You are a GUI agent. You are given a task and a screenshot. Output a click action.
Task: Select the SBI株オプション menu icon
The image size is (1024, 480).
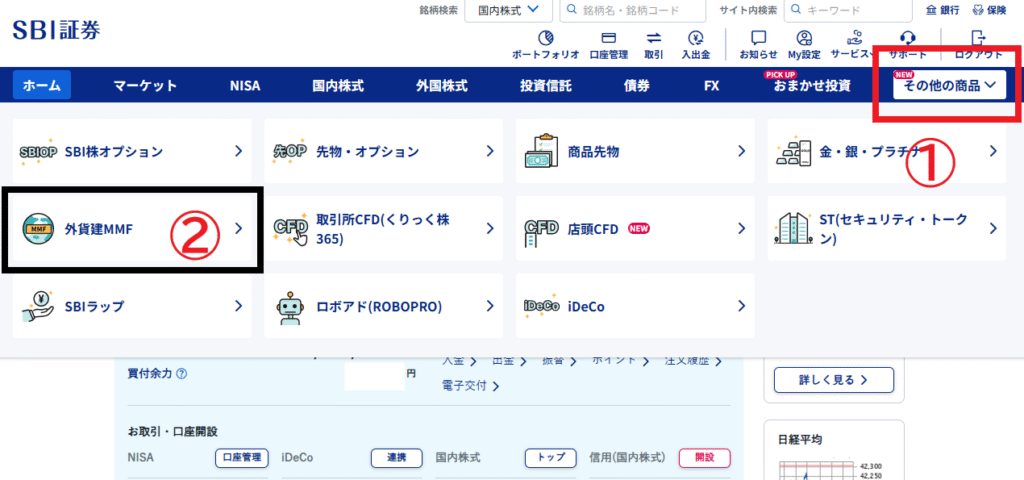(39, 152)
